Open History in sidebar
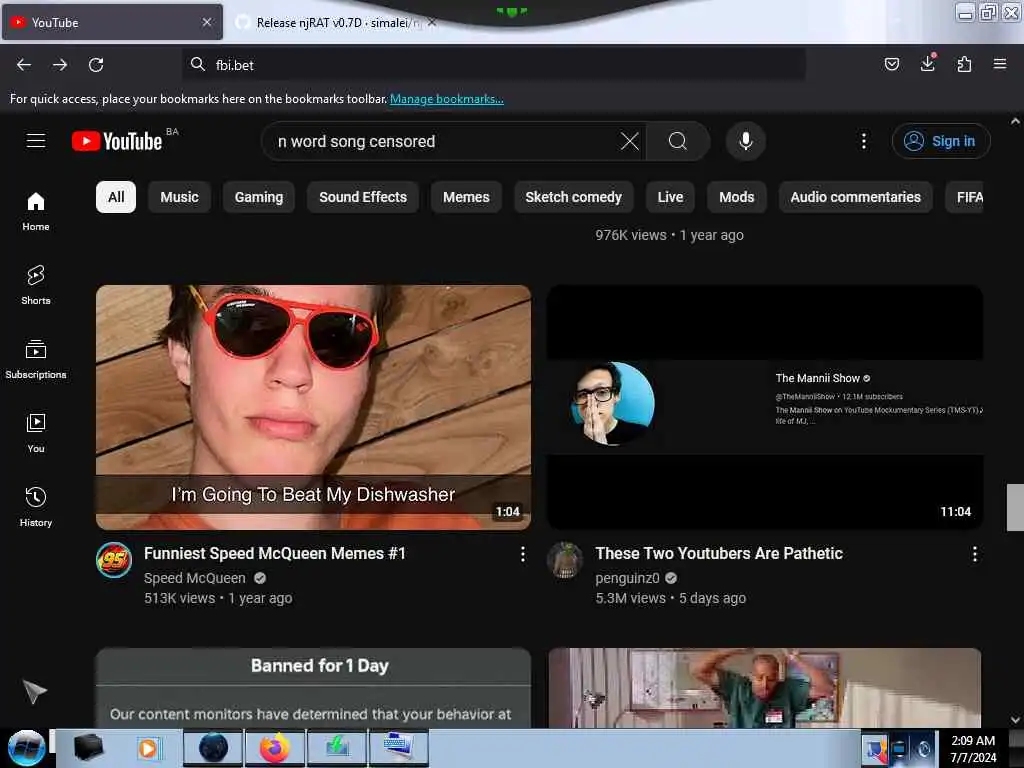The image size is (1024, 768). coord(36,507)
